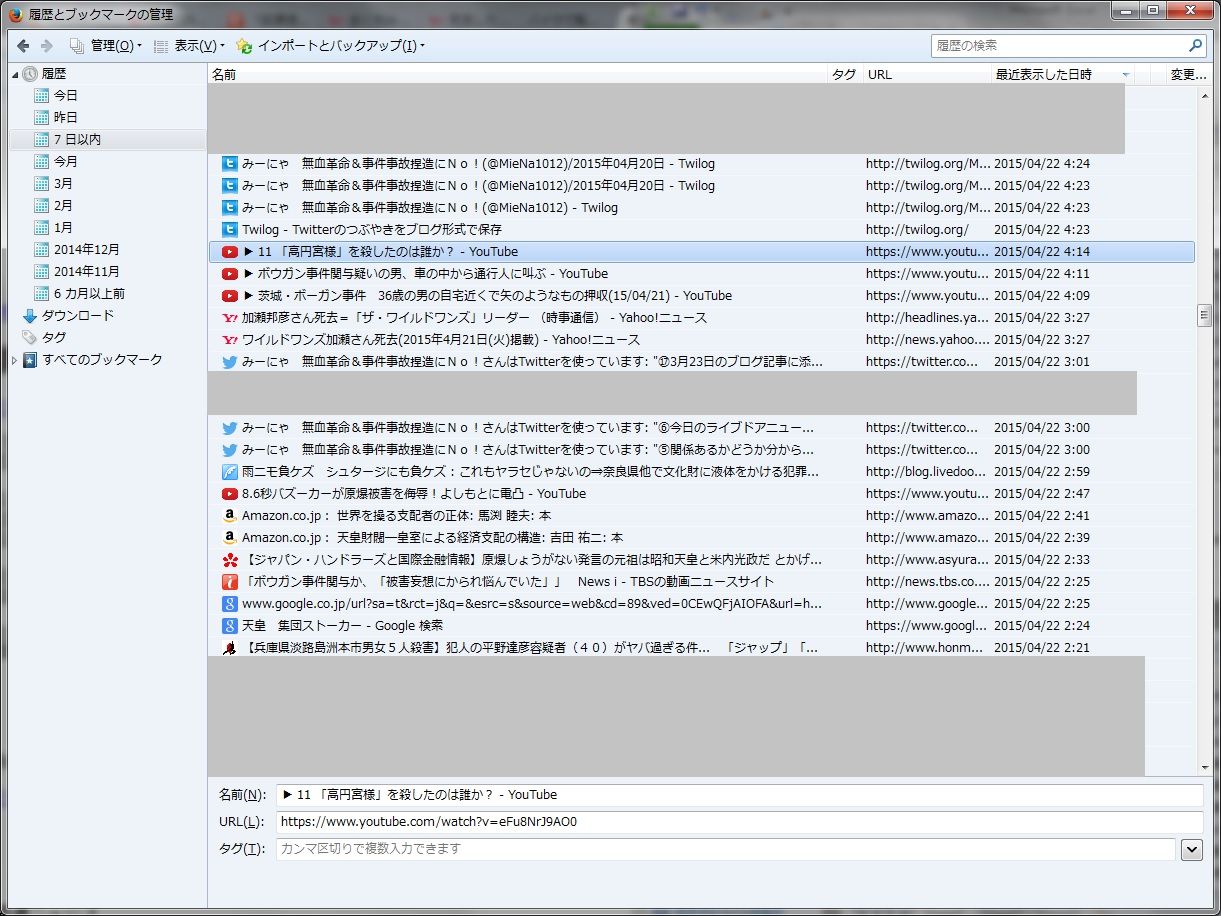Collapse the 履歴 tree node

(15, 74)
